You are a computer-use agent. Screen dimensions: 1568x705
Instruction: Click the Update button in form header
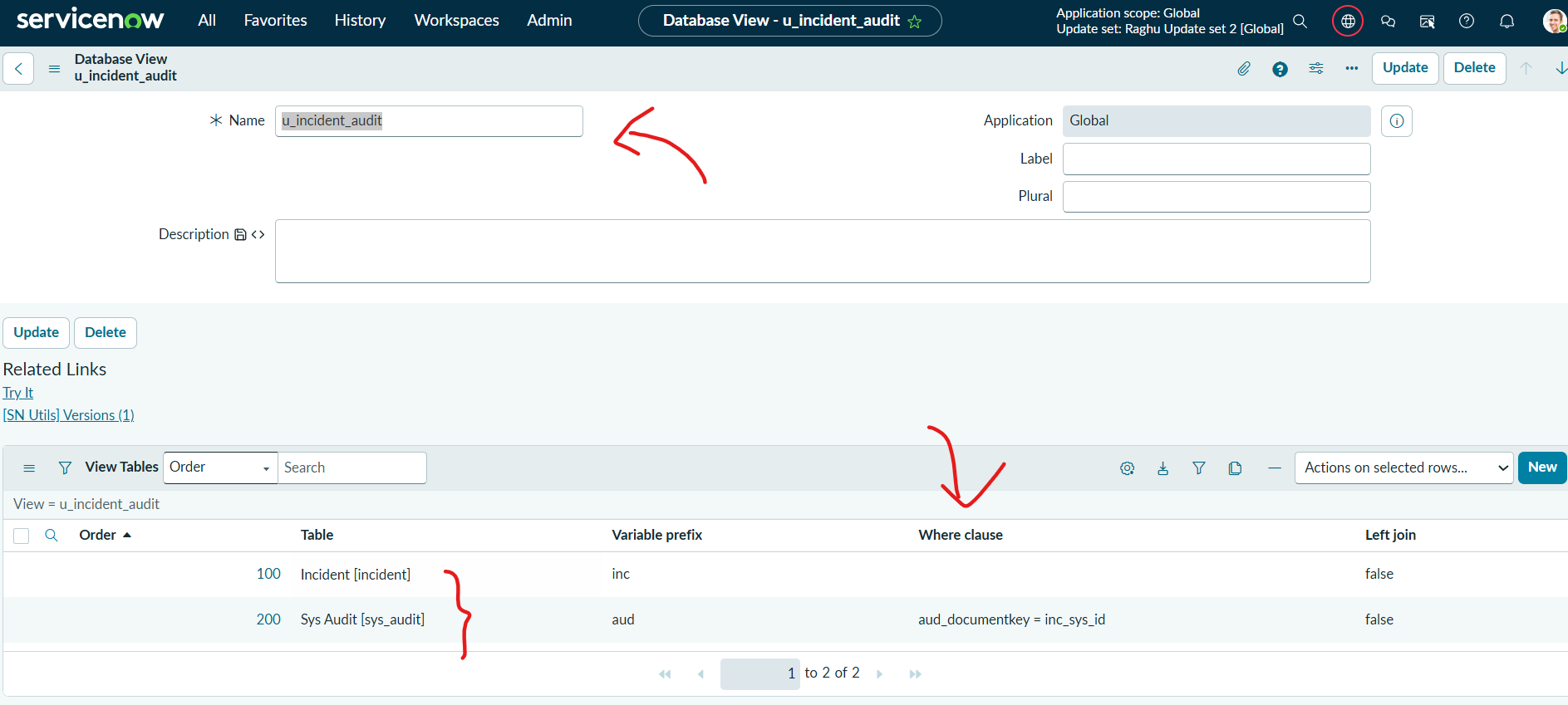[x=1405, y=68]
